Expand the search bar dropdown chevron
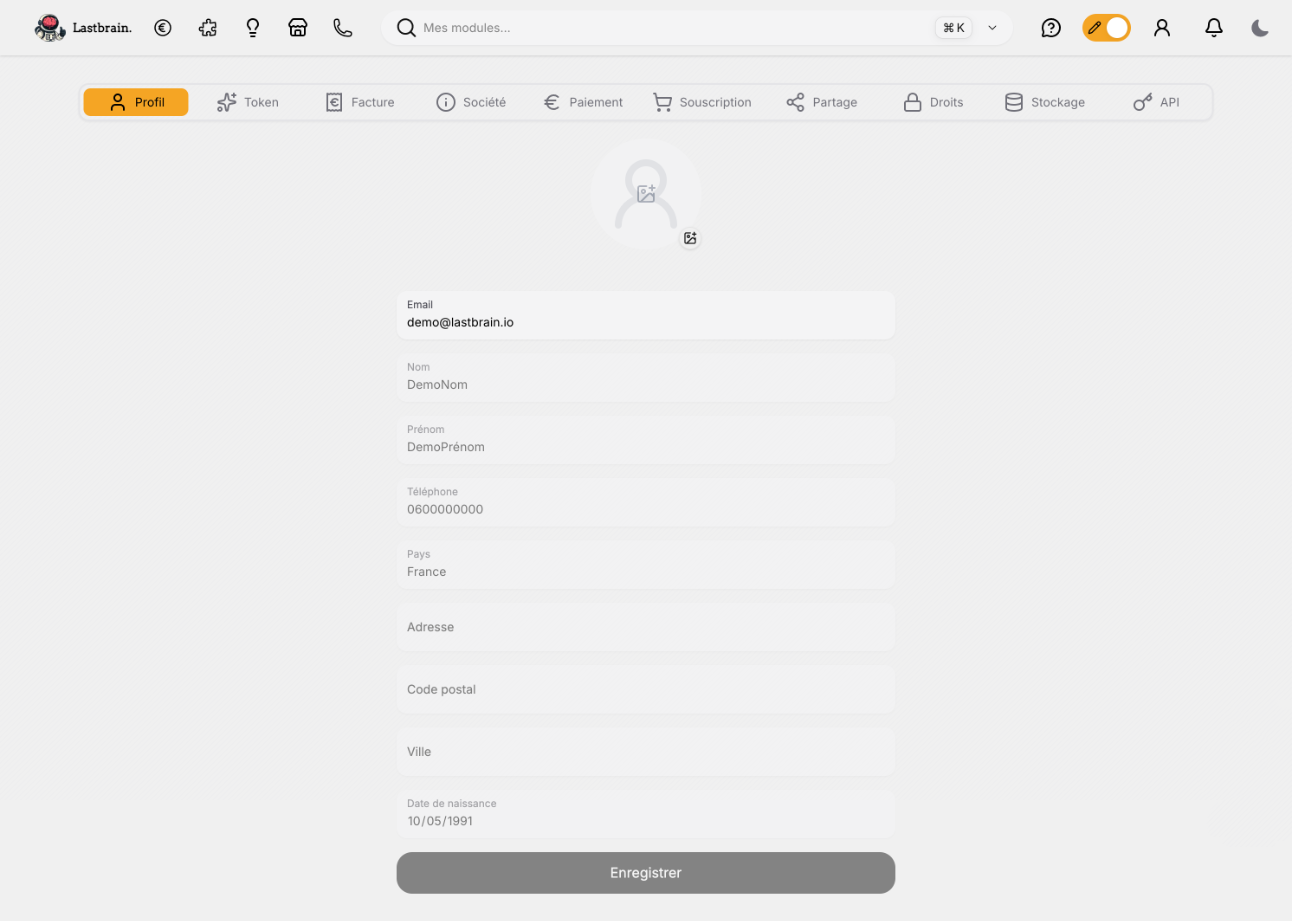The image size is (1292, 921). pos(992,28)
